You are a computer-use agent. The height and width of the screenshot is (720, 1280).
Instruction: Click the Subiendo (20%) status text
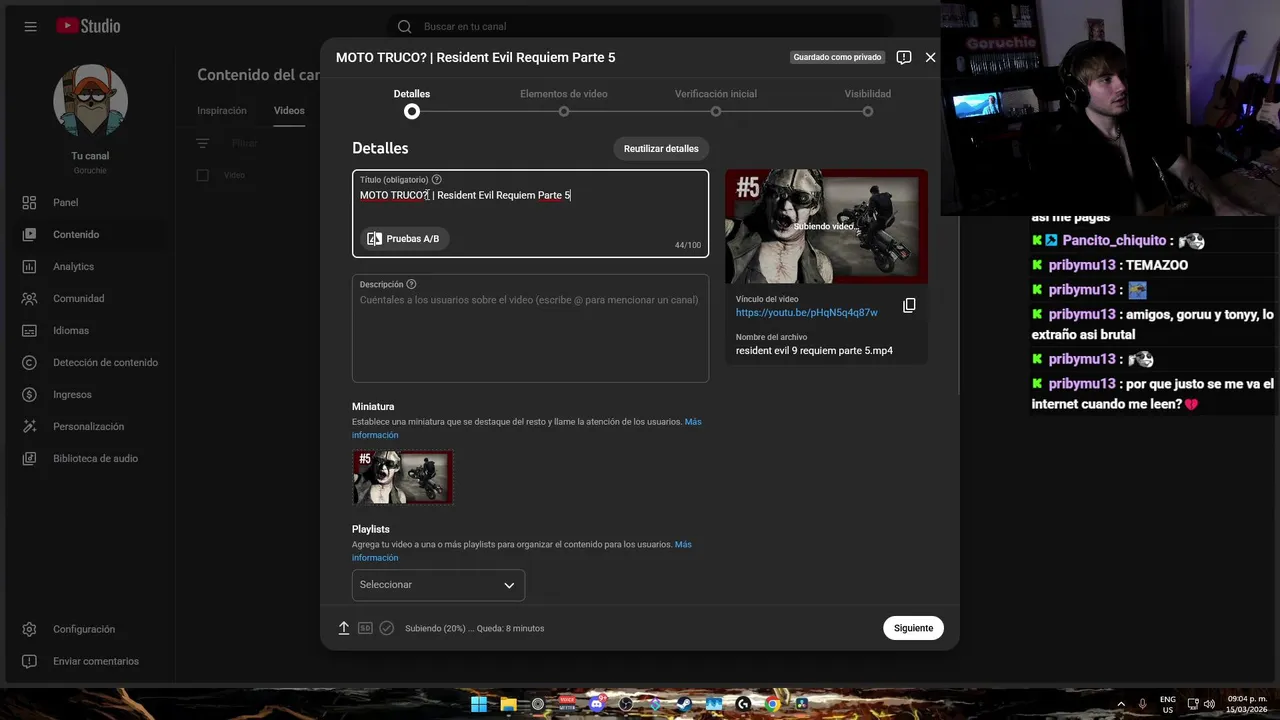pos(475,628)
